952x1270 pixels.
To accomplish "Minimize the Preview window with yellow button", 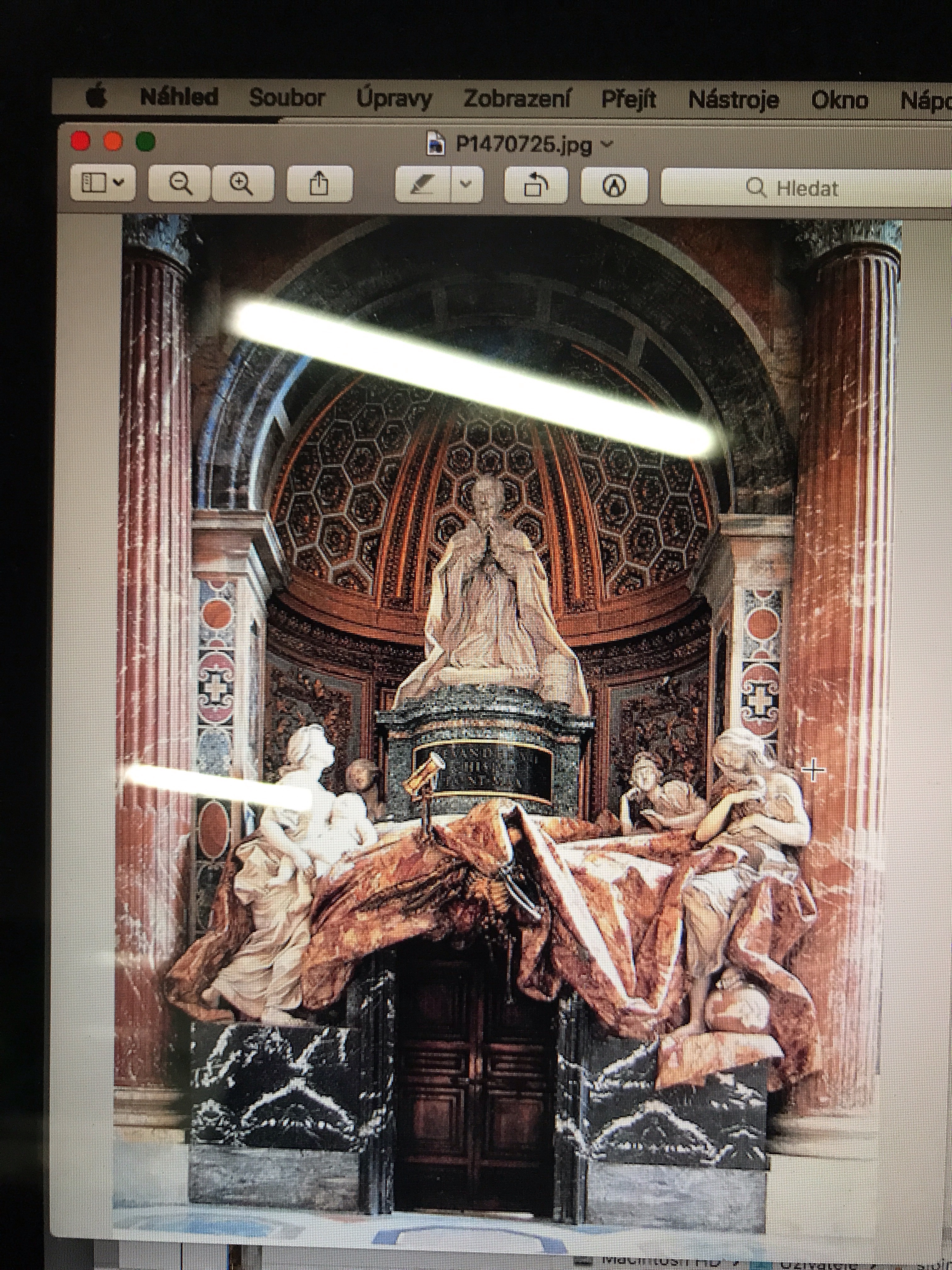I will click(113, 141).
